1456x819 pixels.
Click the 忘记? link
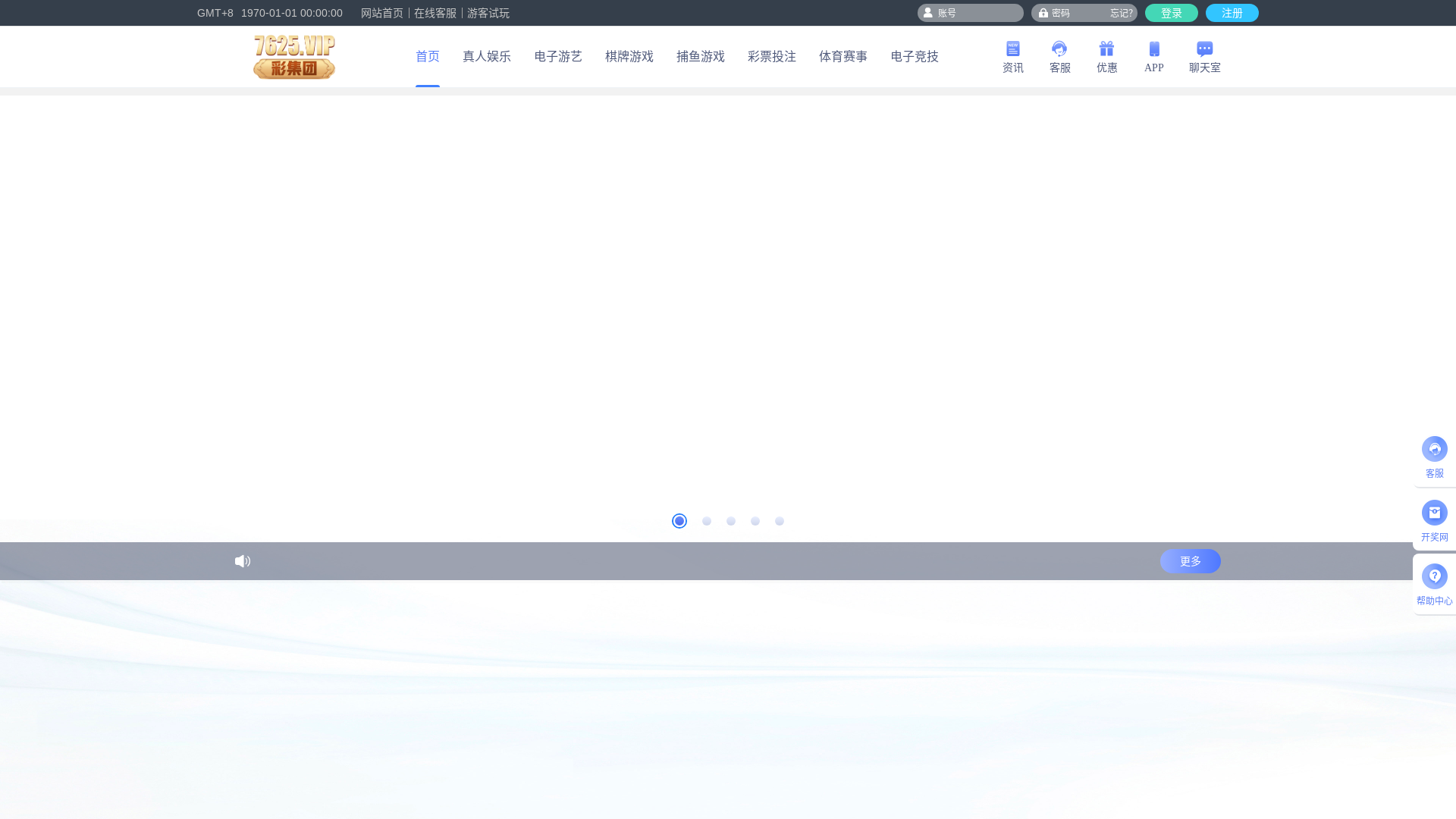1122,13
